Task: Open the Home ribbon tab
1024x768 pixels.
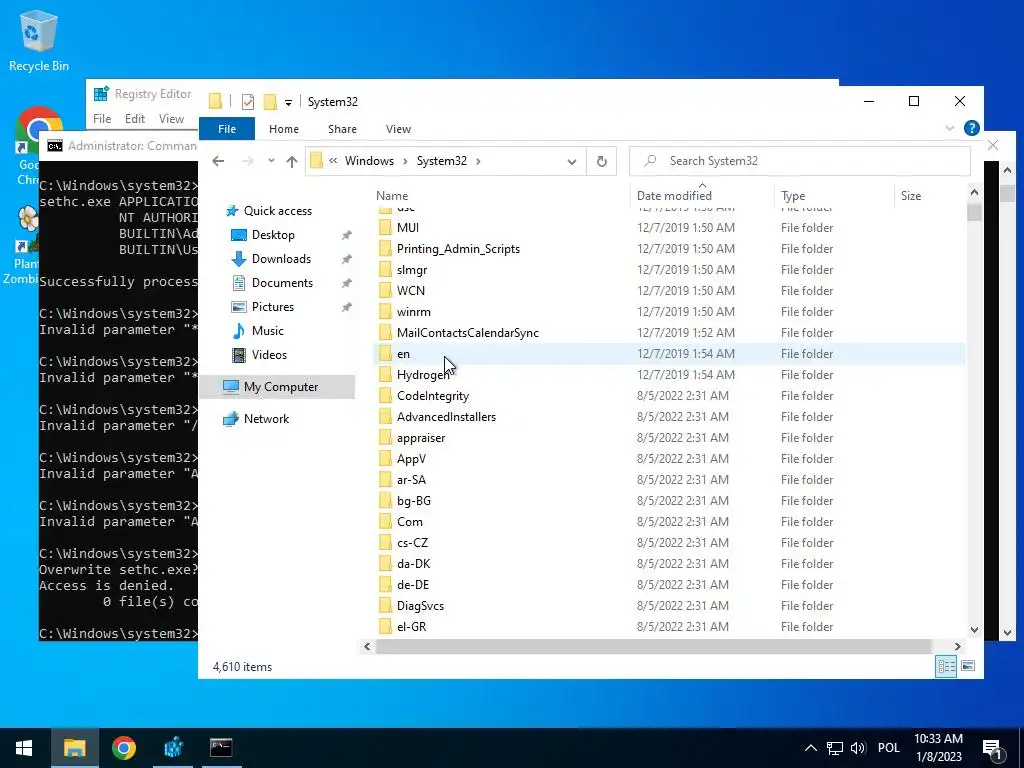Action: [283, 129]
